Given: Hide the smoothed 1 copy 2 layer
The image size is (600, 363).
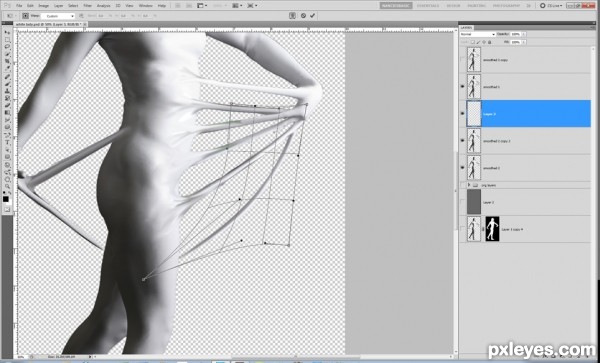Looking at the screenshot, I should (463, 141).
